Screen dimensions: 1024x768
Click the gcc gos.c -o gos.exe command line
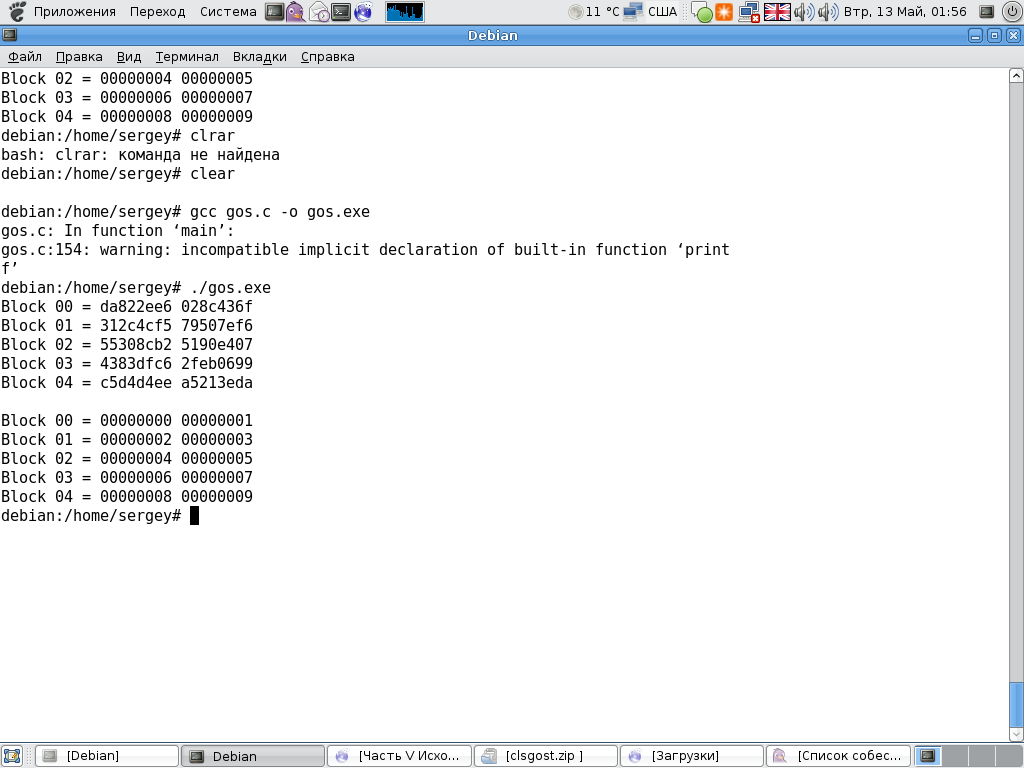(185, 212)
